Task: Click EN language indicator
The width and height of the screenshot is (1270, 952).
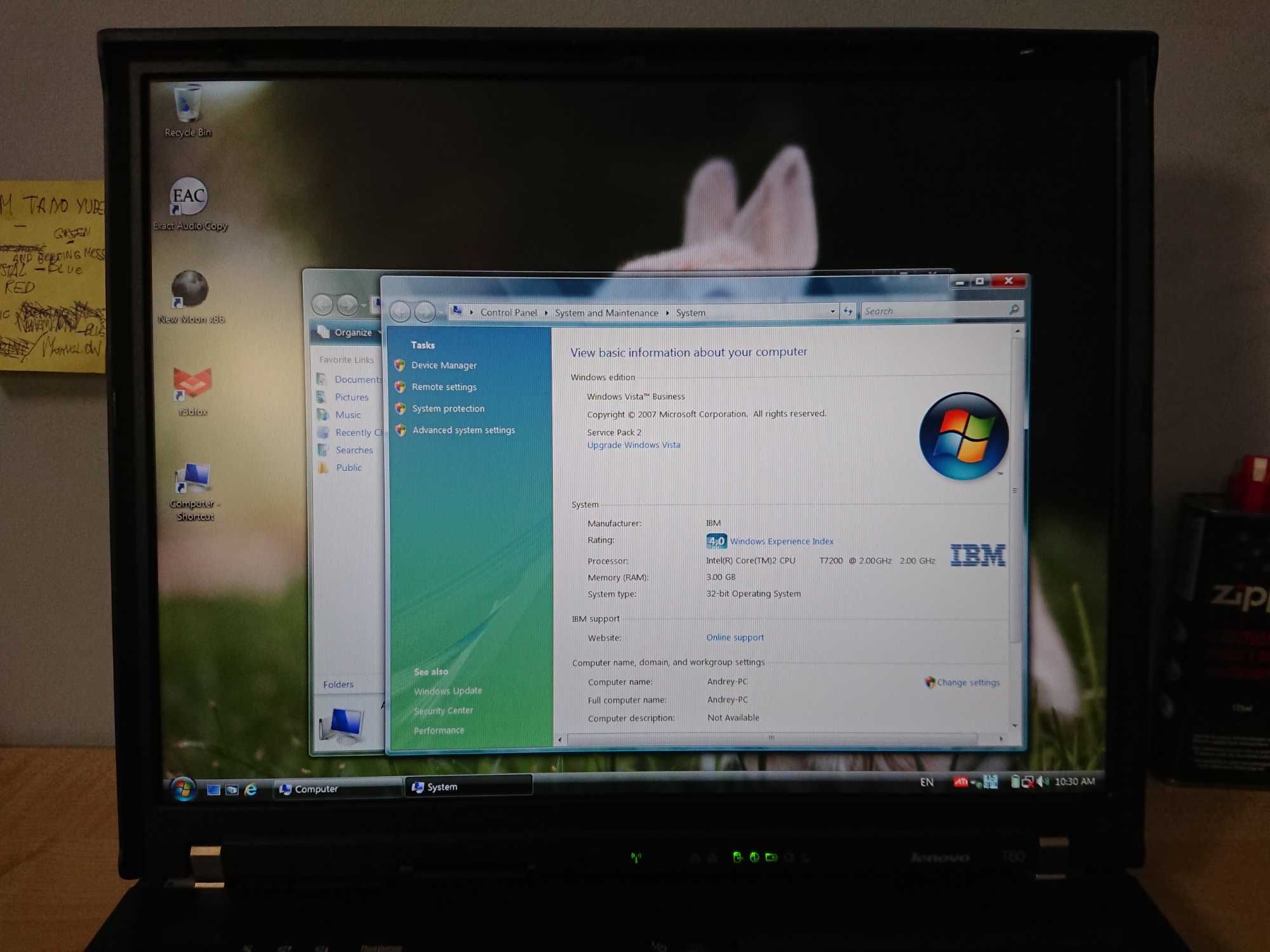Action: 926,783
